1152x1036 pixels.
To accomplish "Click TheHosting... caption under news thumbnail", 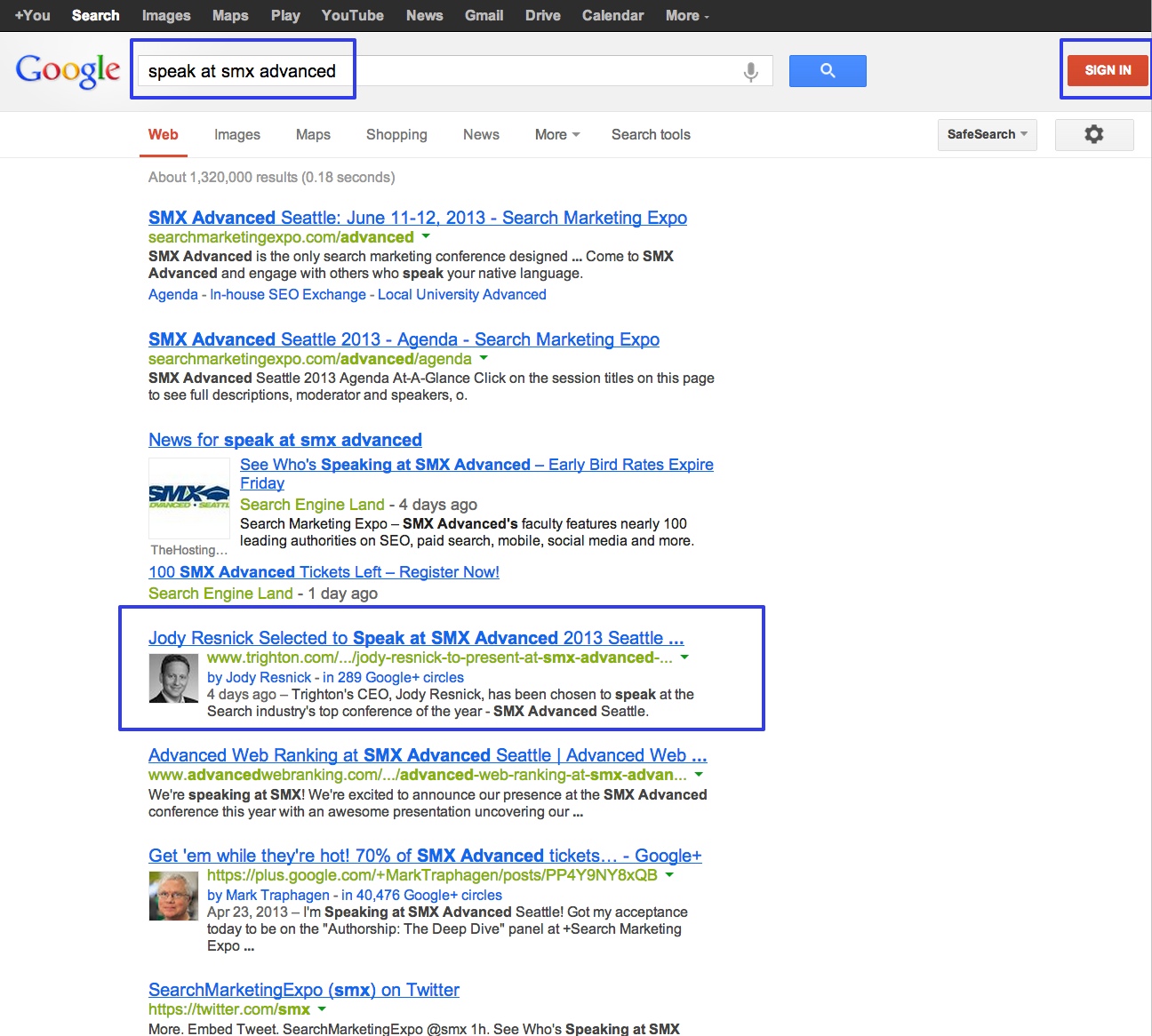I will [189, 550].
